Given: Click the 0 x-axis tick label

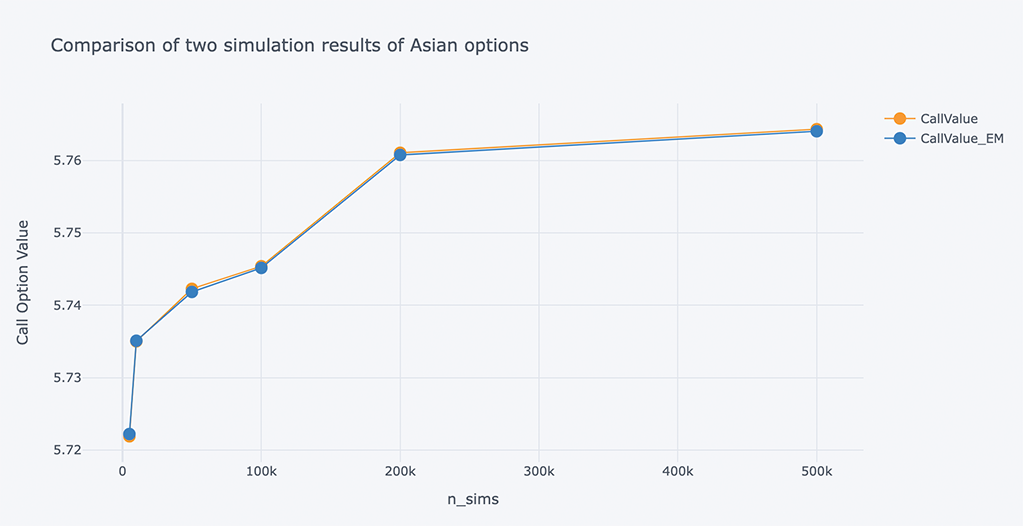Looking at the screenshot, I should coord(122,469).
